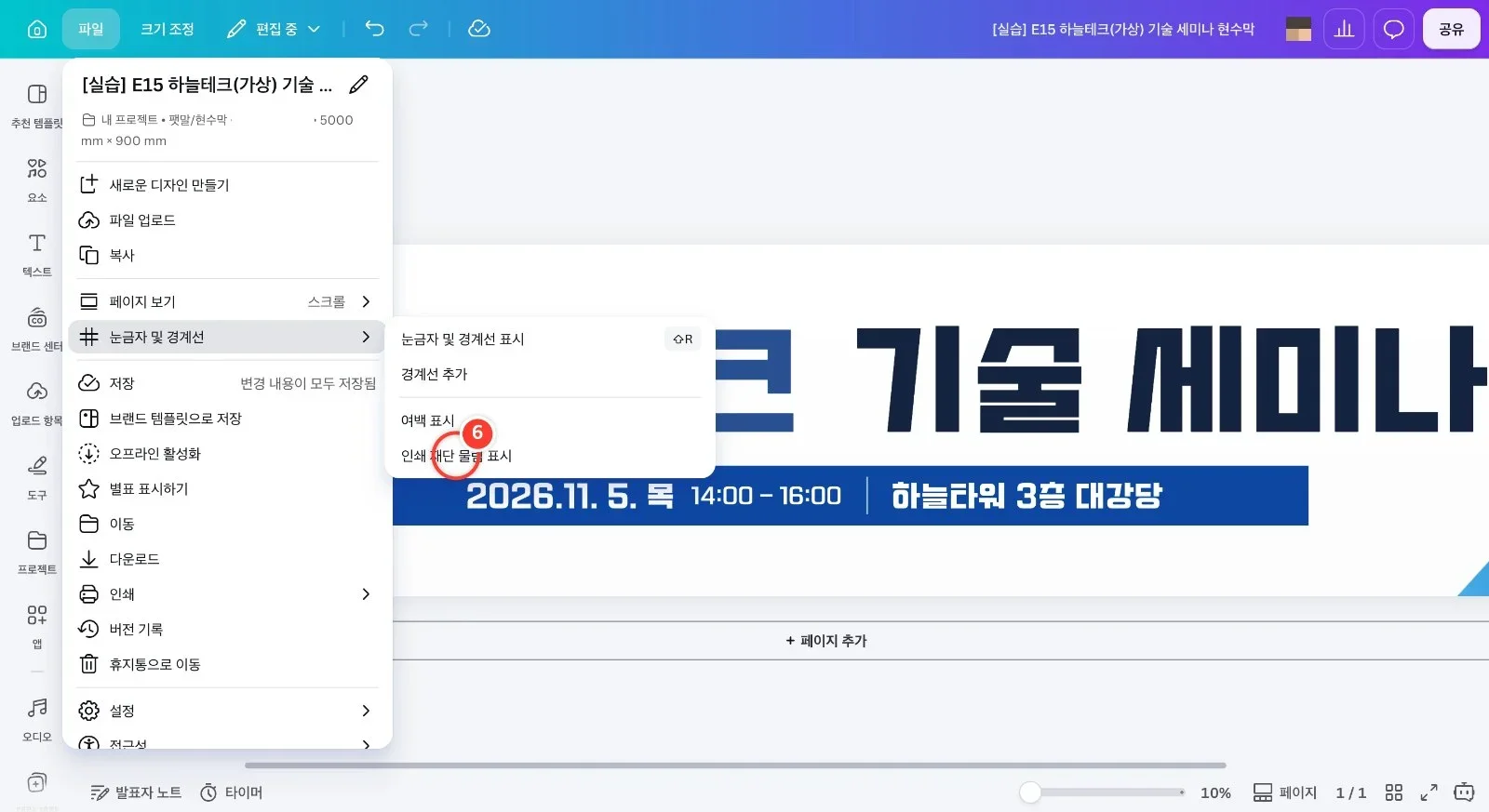Open 버전 기록 history

coord(227,630)
